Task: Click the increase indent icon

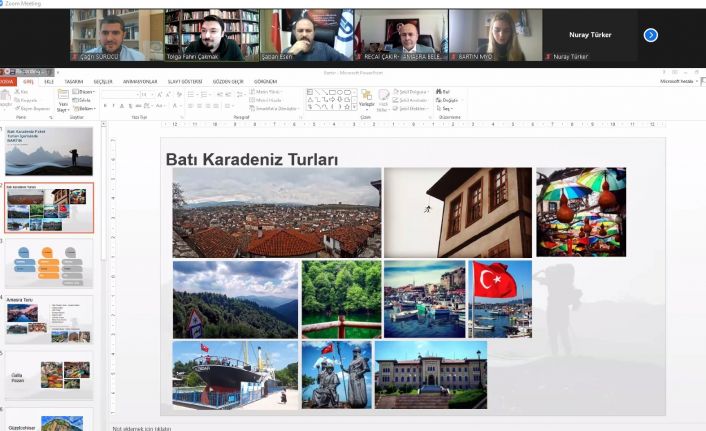Action: coord(228,95)
